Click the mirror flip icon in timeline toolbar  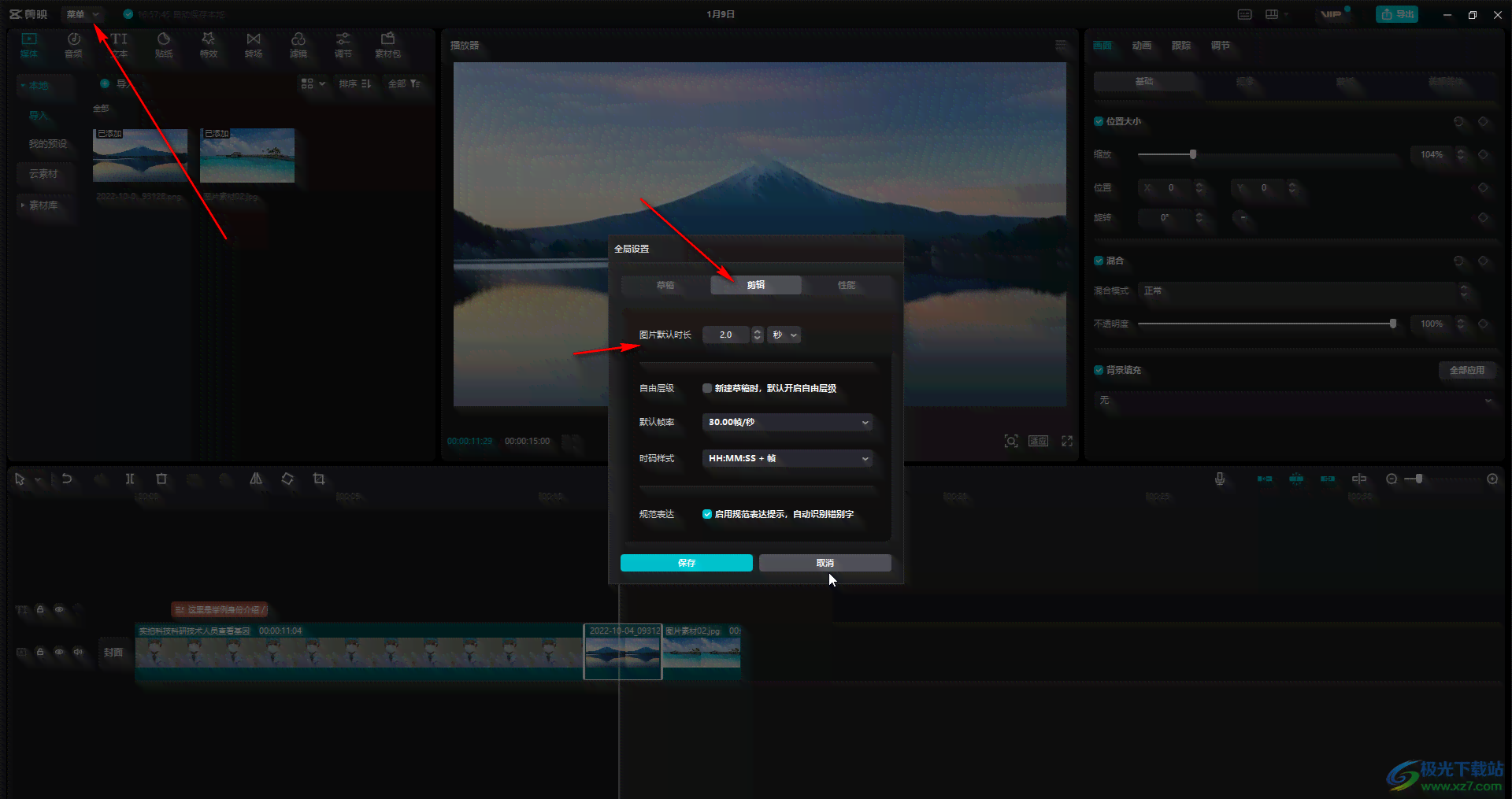pyautogui.click(x=256, y=479)
